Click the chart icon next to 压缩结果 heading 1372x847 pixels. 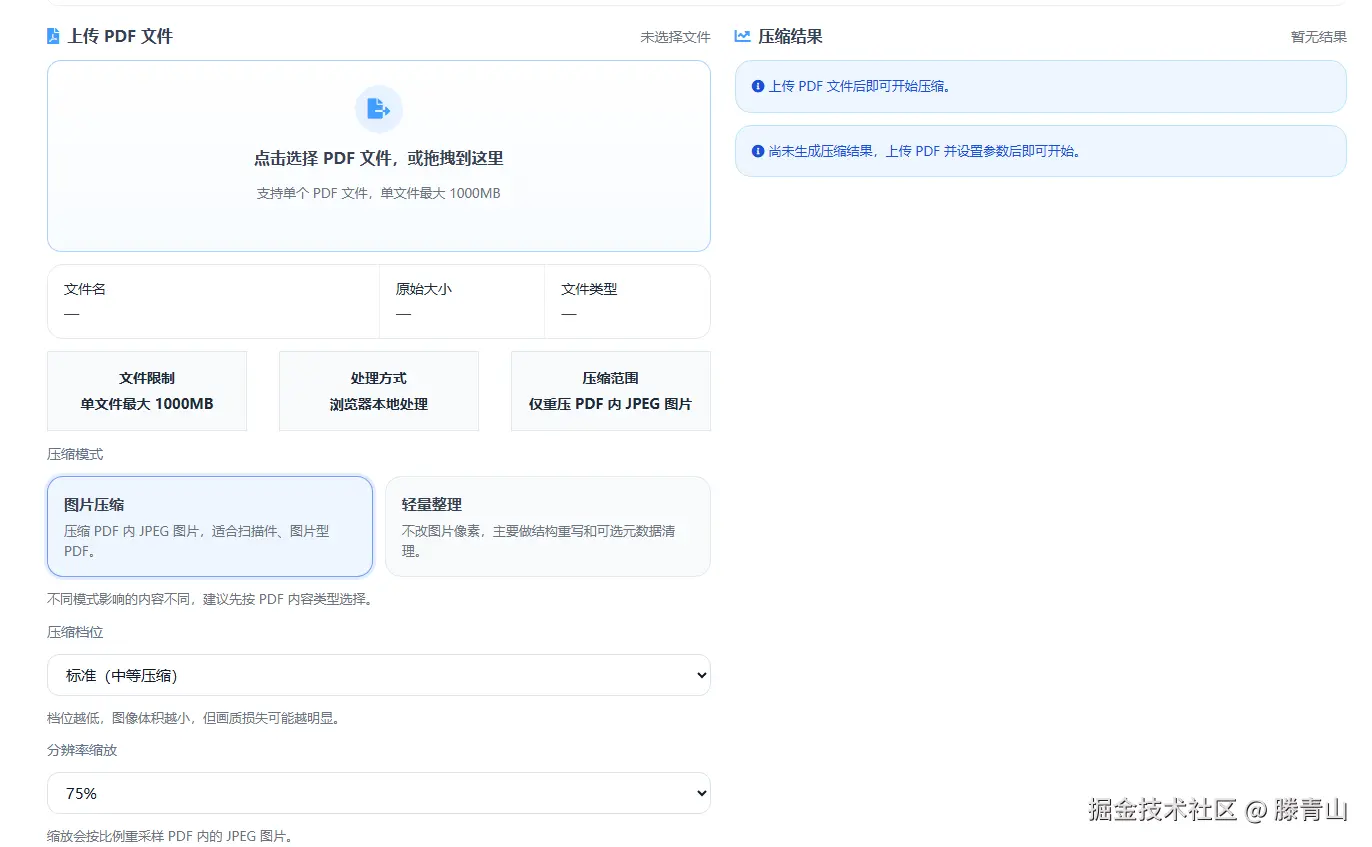[x=742, y=35]
